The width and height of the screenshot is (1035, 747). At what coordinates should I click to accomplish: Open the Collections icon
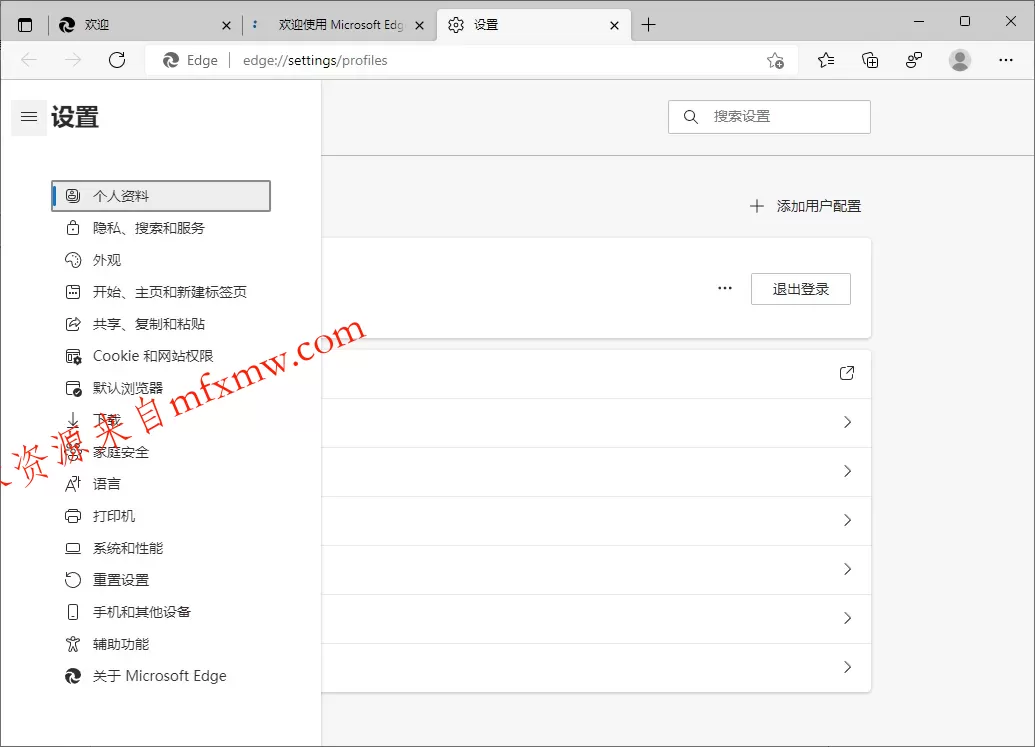click(870, 61)
